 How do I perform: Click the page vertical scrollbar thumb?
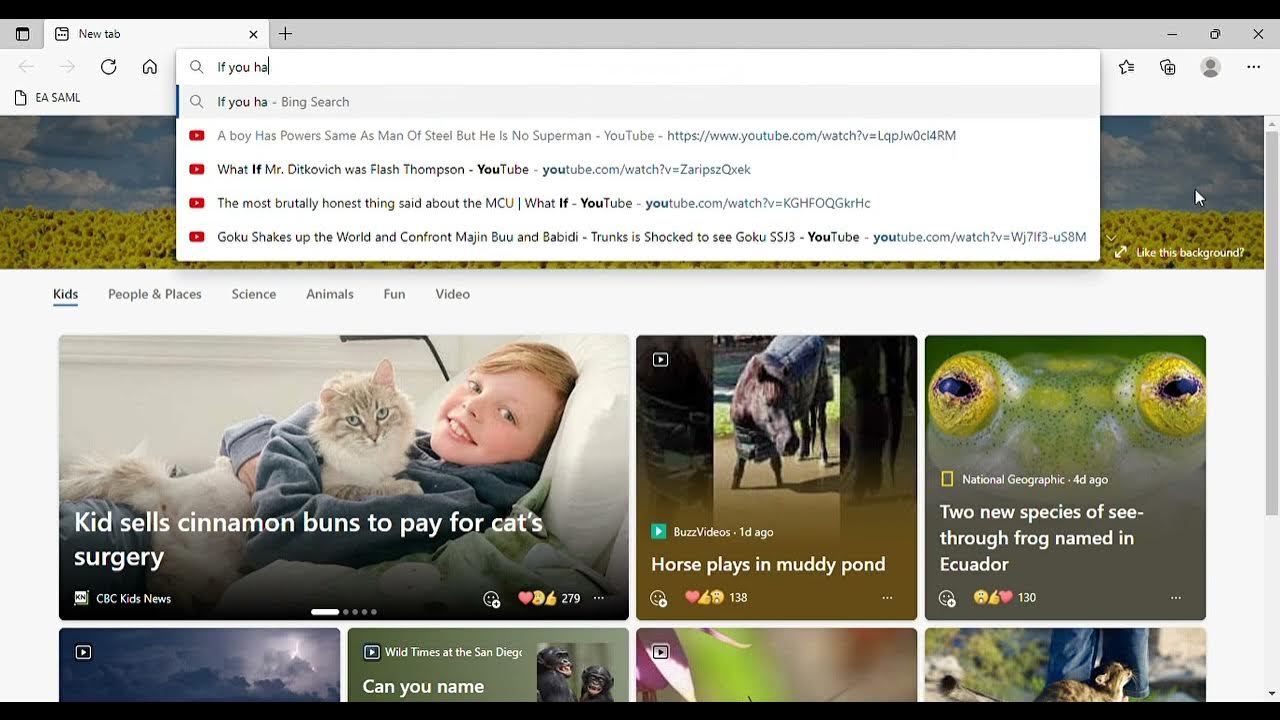[1272, 324]
